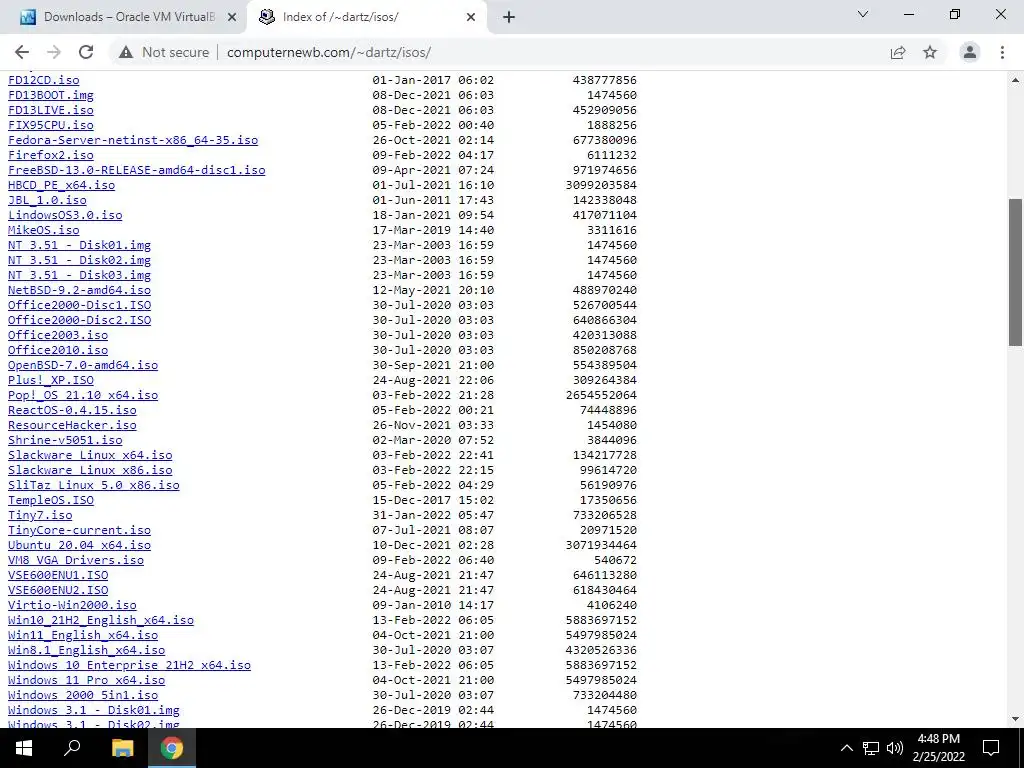
Task: Open the FD13BOOT.img link
Action: click(x=51, y=95)
